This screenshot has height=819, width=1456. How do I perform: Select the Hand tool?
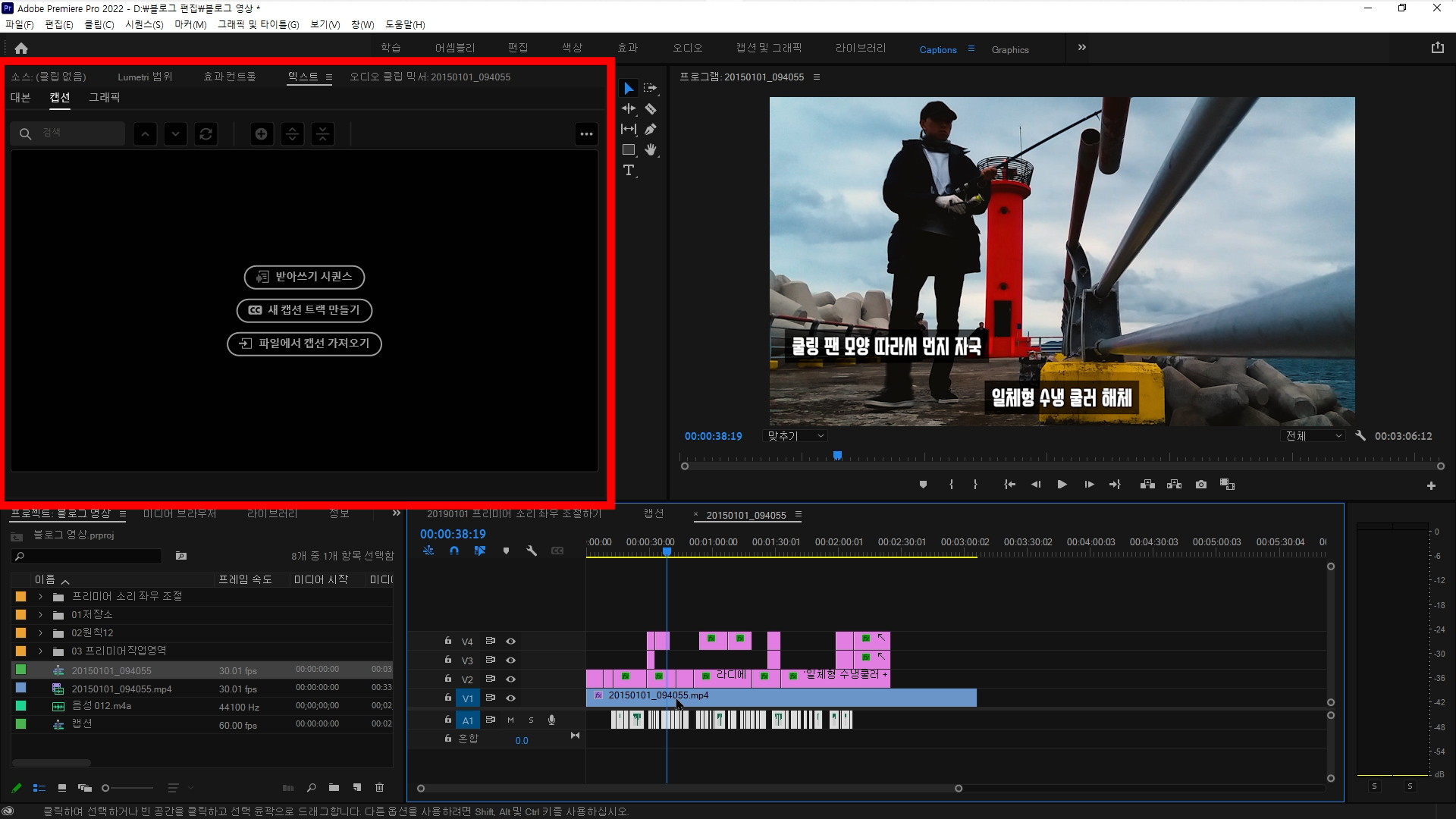click(651, 150)
